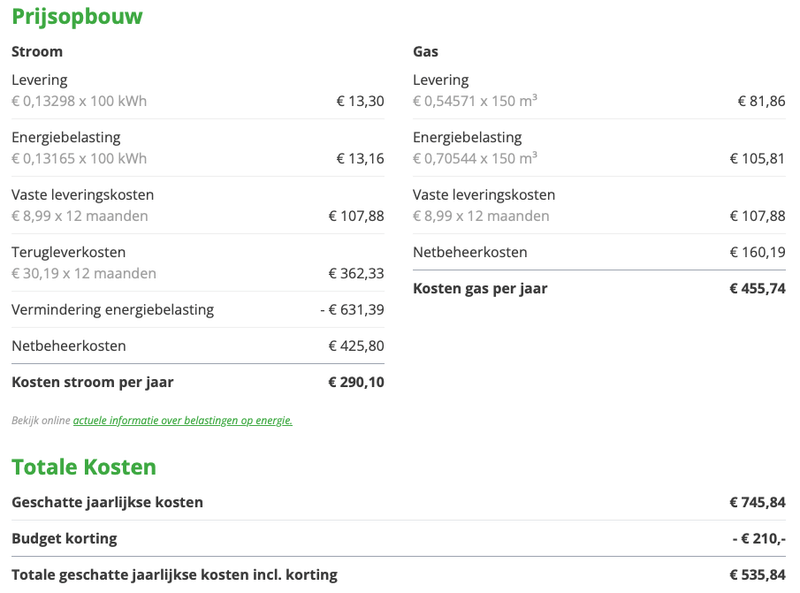Open the actuele informatie over belastingen link
This screenshot has height=593, width=800.
(183, 421)
